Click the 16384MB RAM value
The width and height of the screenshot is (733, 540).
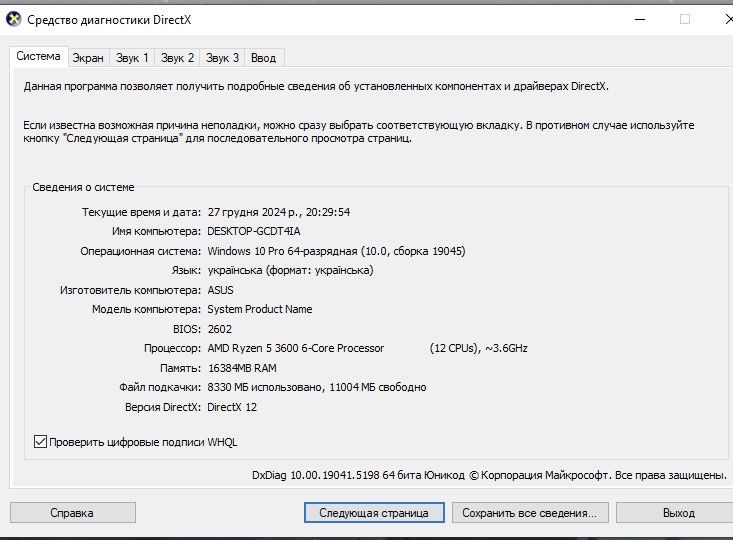pos(242,368)
